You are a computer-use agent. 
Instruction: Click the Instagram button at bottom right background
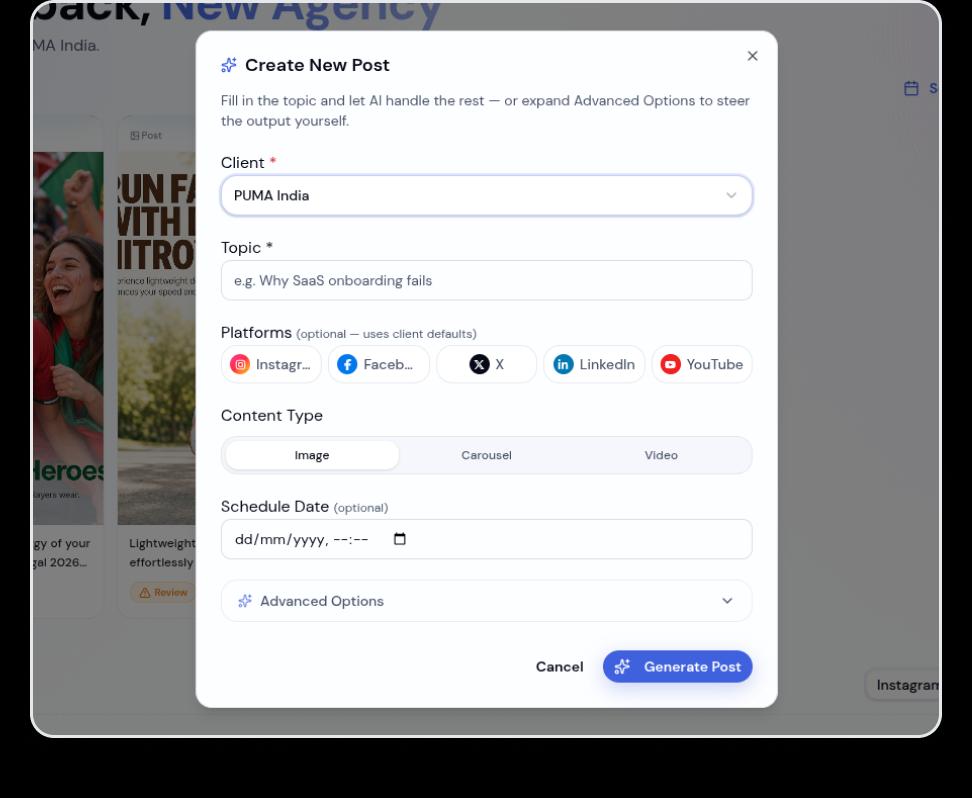click(902, 685)
